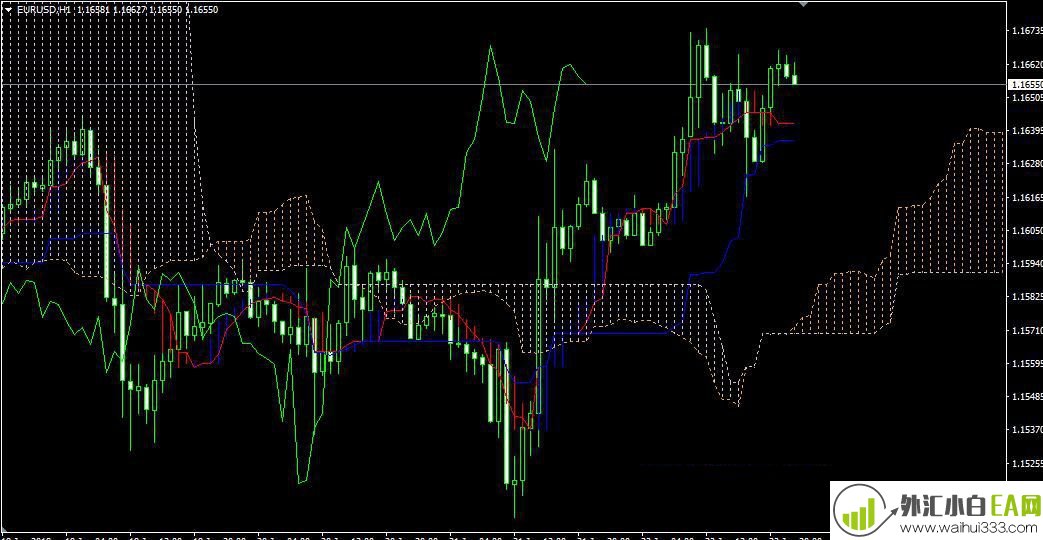The height and width of the screenshot is (540, 1043).
Task: Click the highlighted current price label 1.16550
Action: point(1026,84)
